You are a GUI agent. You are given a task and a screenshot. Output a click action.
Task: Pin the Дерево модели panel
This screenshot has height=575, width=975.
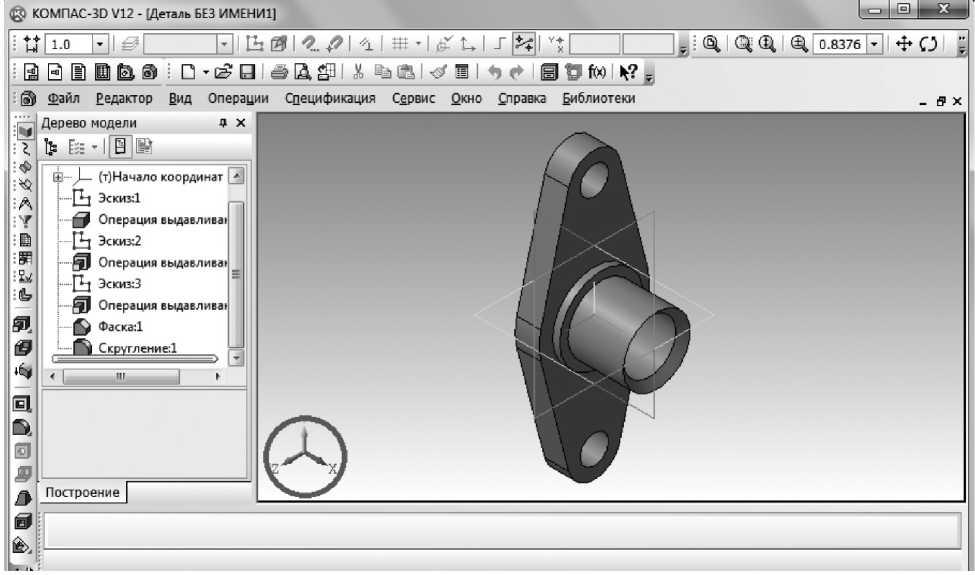223,123
